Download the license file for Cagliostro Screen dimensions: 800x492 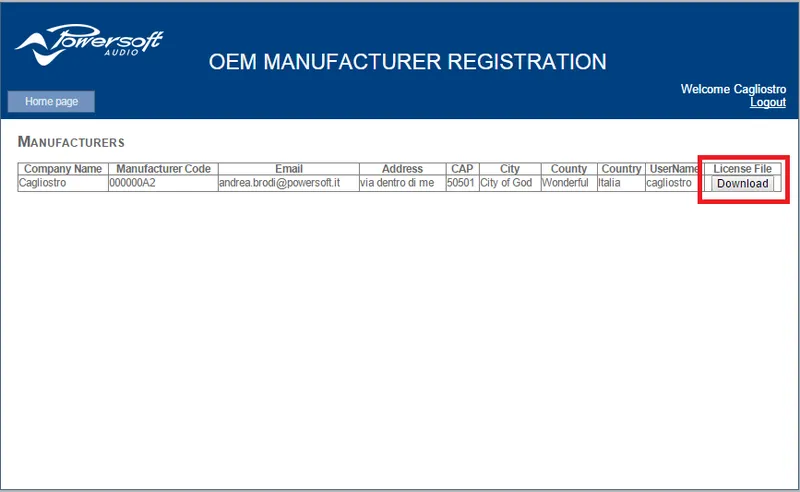tap(742, 184)
